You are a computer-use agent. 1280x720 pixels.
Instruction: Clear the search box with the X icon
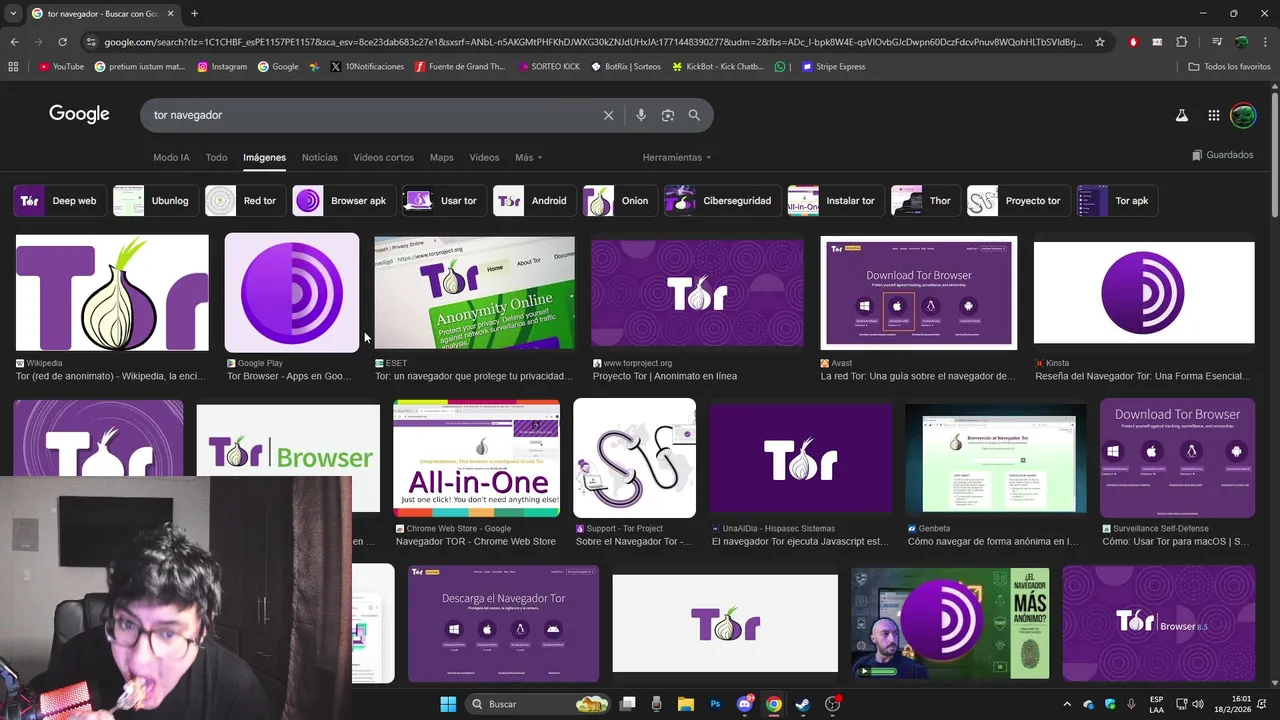click(608, 115)
